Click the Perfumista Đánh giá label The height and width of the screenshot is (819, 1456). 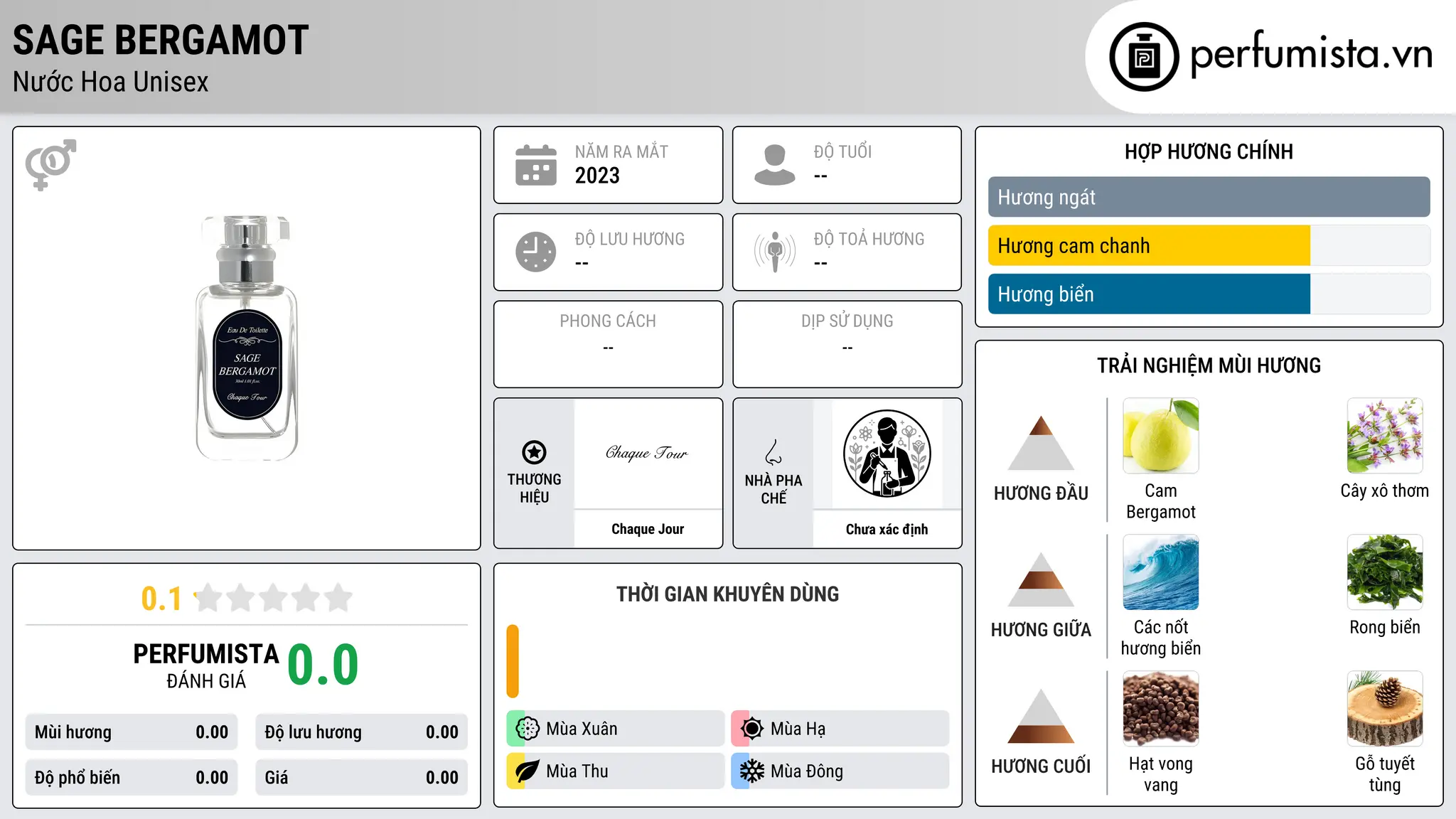point(206,666)
